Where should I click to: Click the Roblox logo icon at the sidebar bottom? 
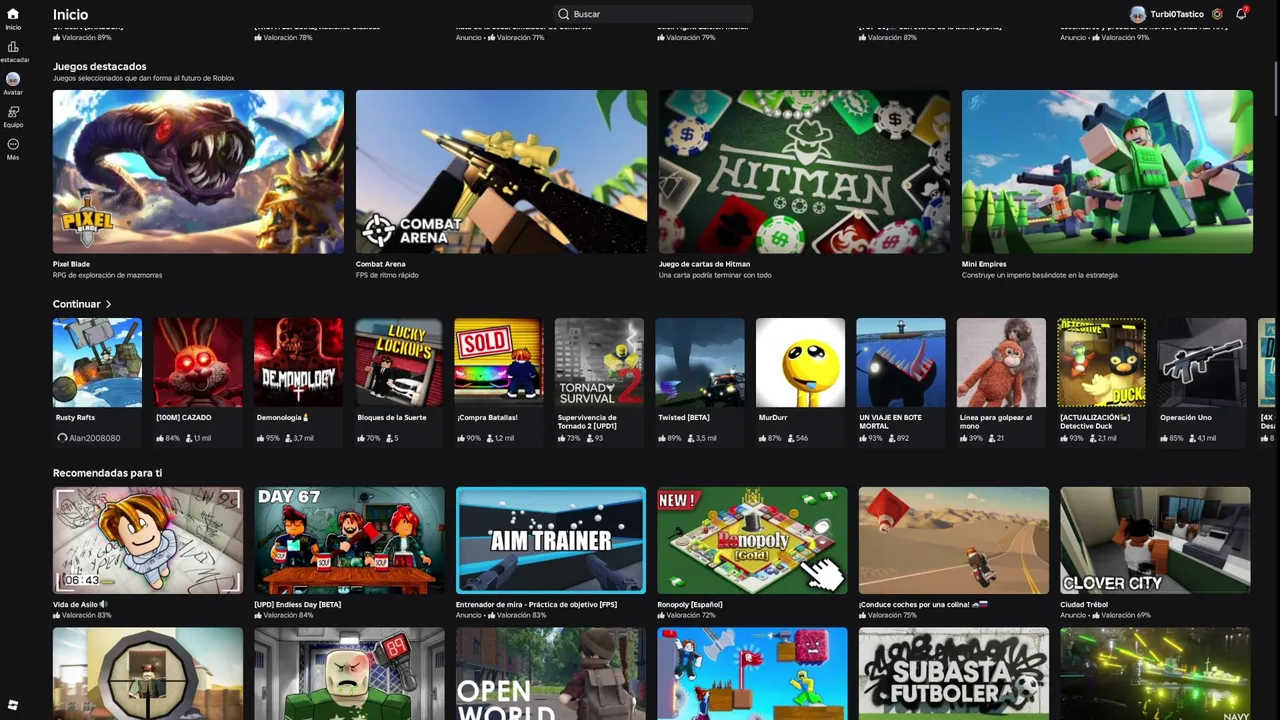13,705
